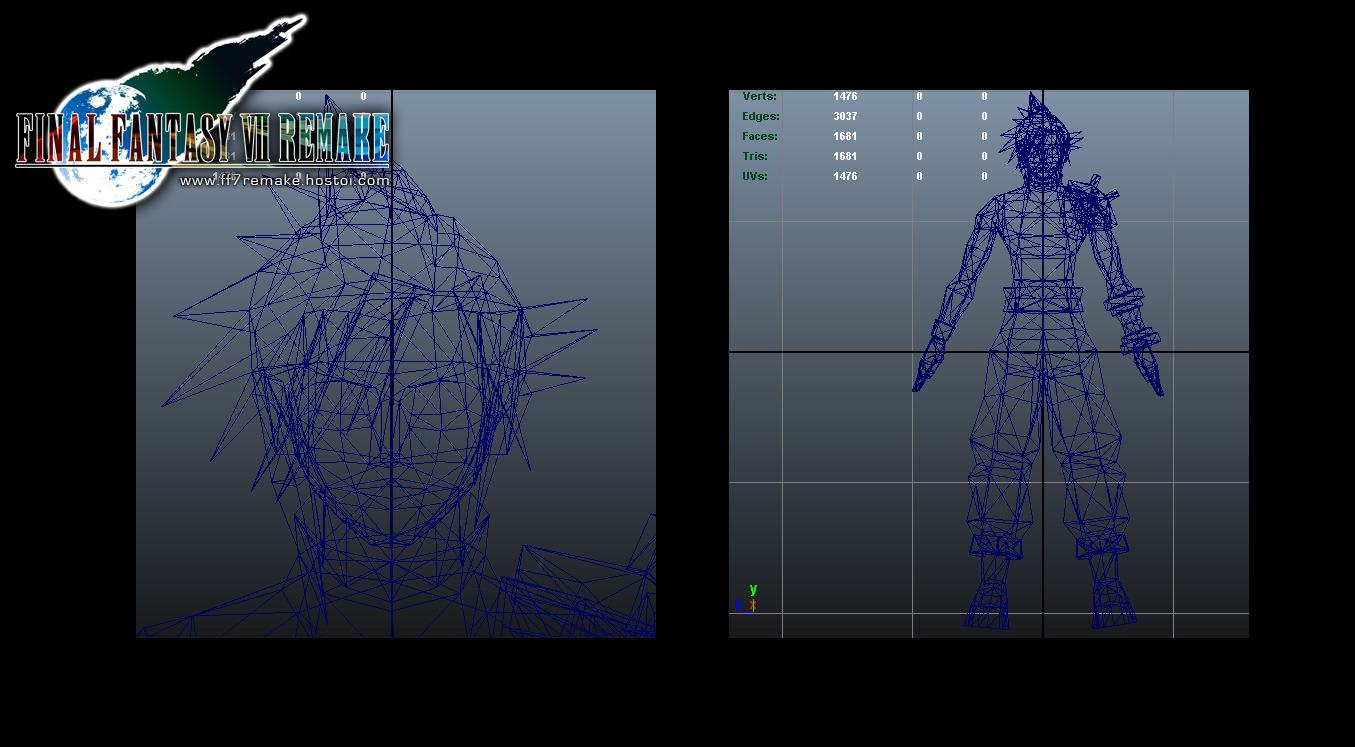The width and height of the screenshot is (1355, 747).
Task: Click the 1681 value in Faces row
Action: (845, 136)
